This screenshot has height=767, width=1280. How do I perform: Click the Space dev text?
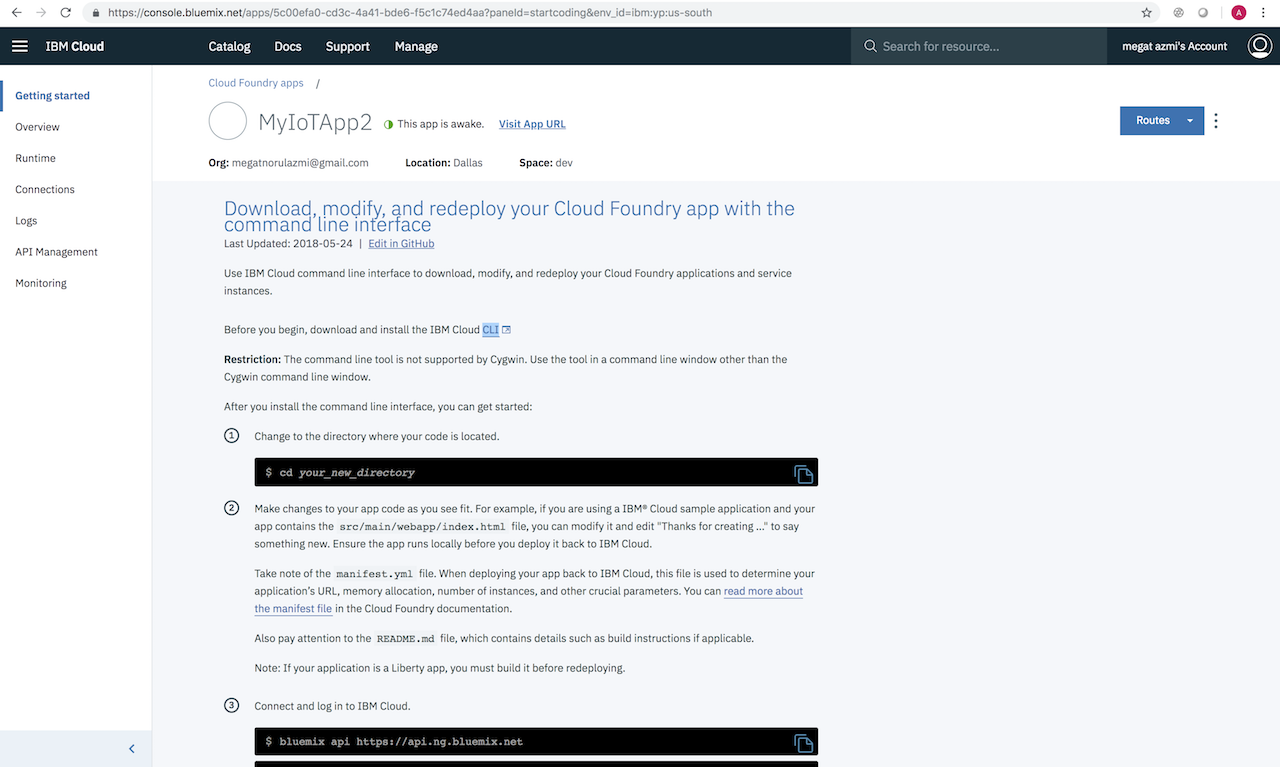[x=546, y=163]
